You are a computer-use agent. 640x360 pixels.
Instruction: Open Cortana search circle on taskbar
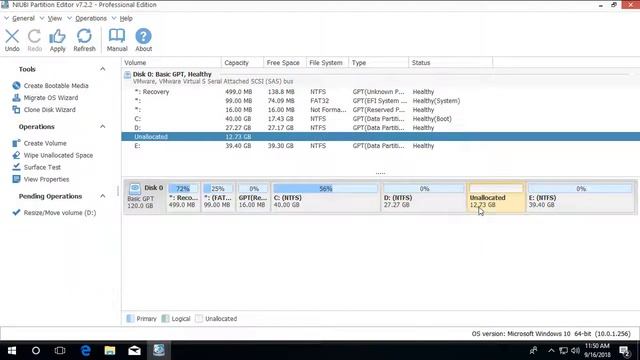coord(36,351)
